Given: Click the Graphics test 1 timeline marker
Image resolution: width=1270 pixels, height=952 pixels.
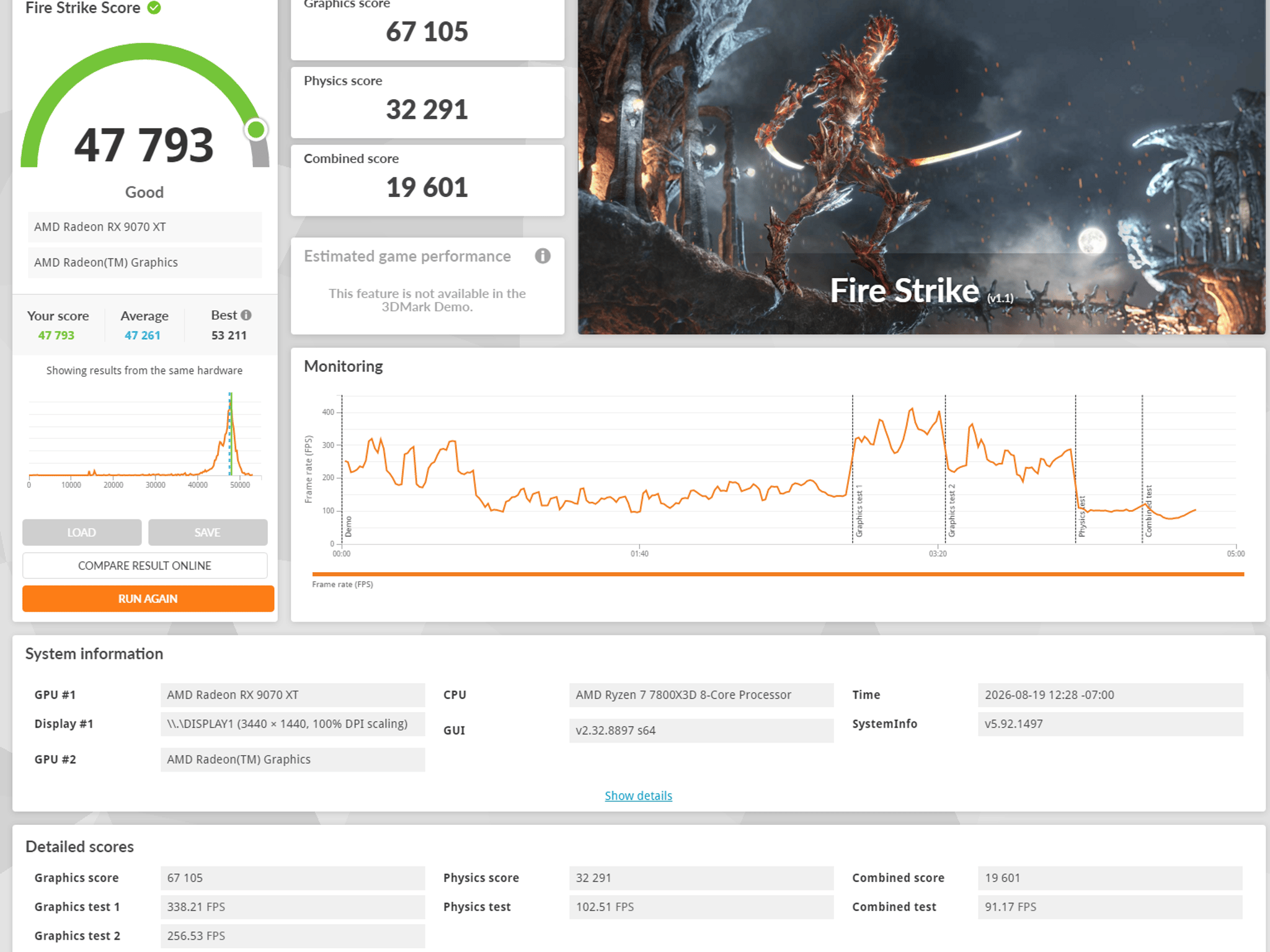Looking at the screenshot, I should [859, 511].
